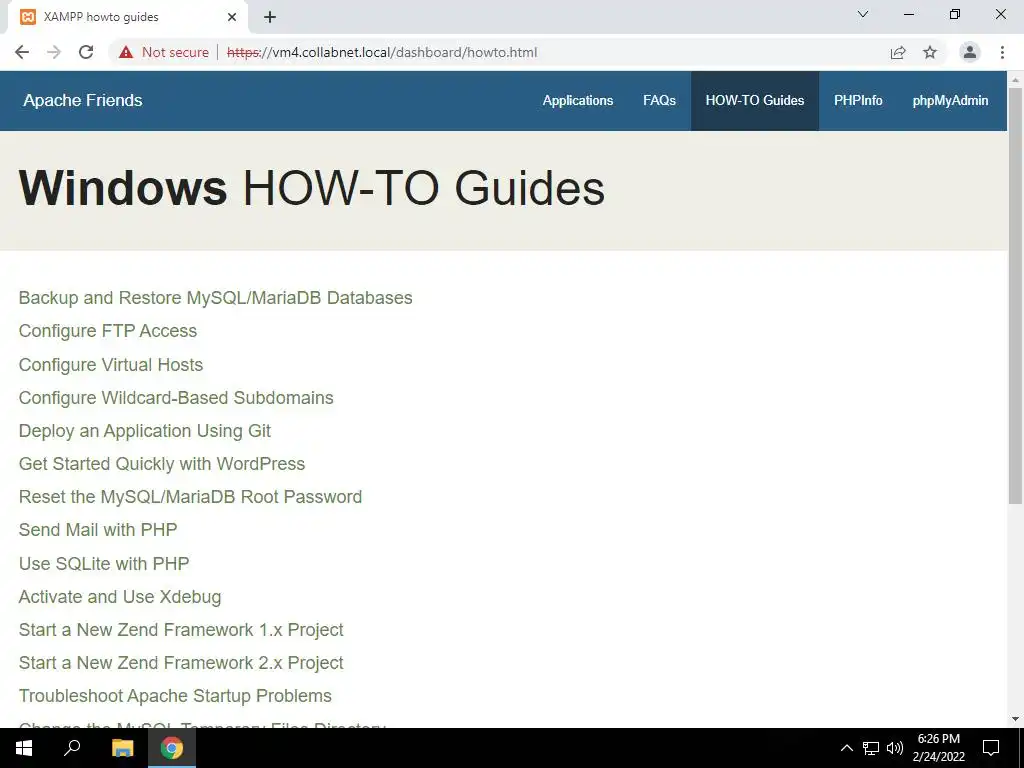Open the notification center icon
The image size is (1024, 768).
(x=991, y=748)
